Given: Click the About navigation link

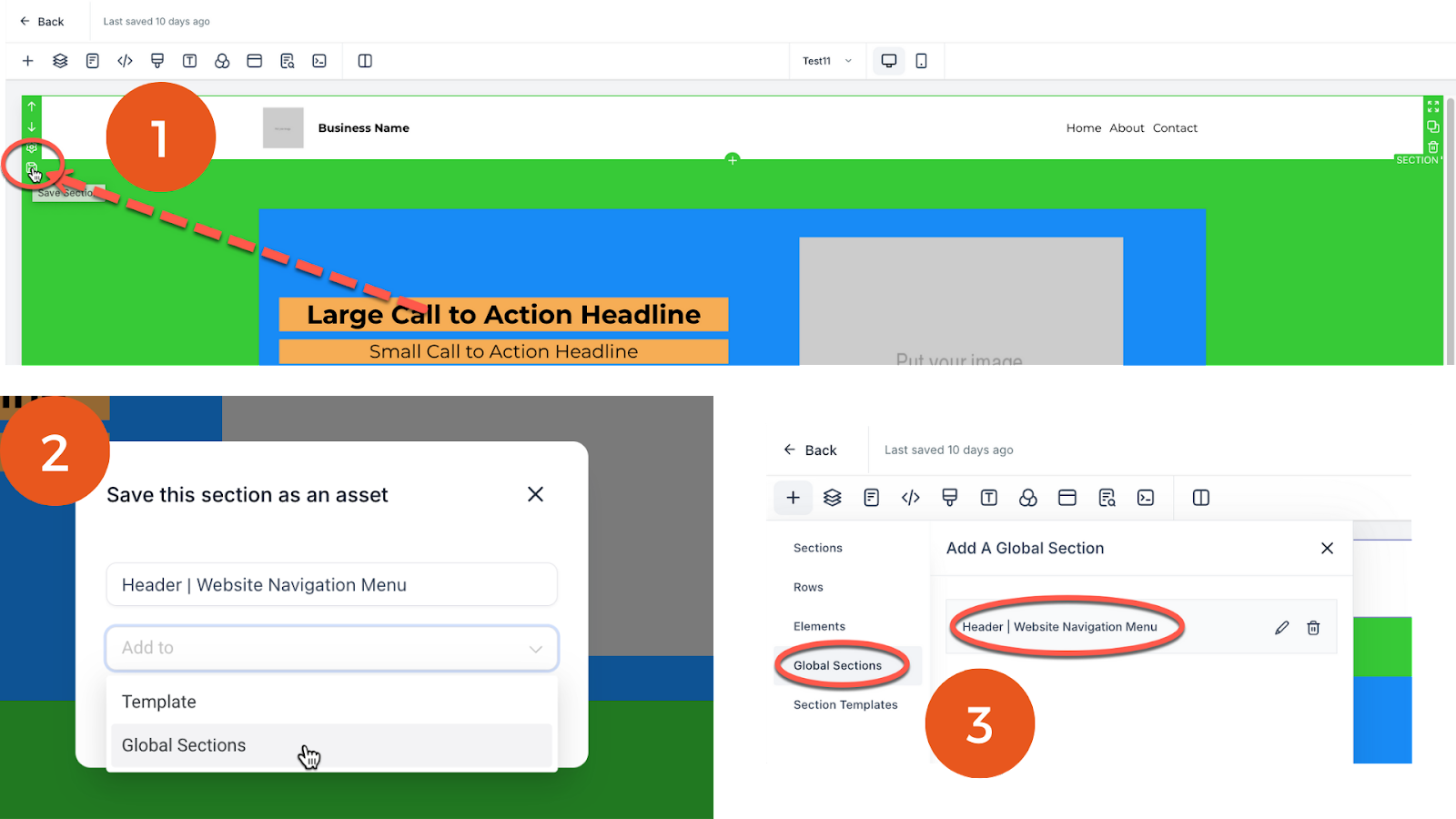Looking at the screenshot, I should (x=1127, y=128).
